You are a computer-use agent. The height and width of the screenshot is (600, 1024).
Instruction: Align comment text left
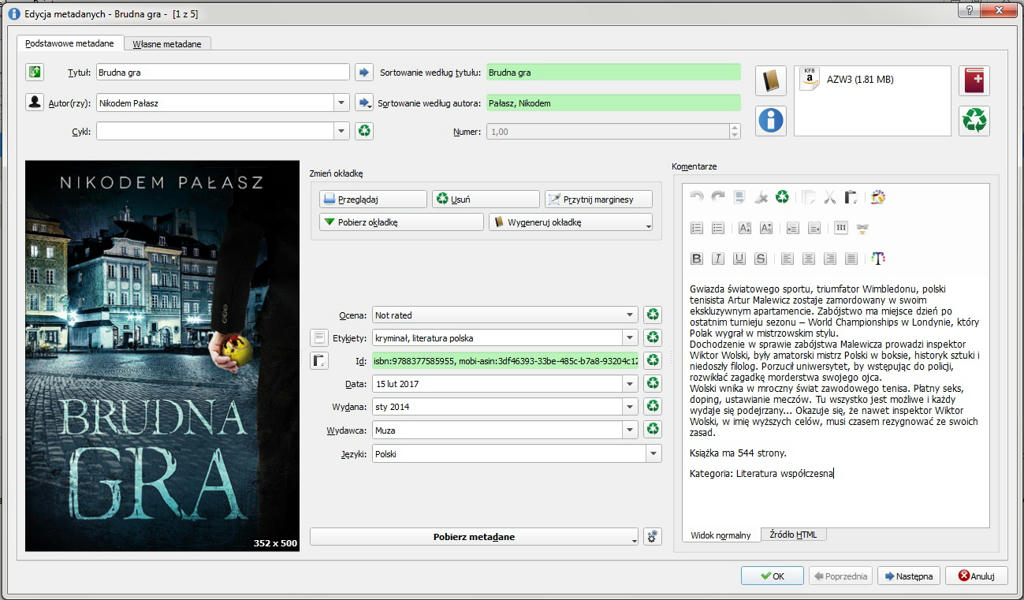pos(788,259)
